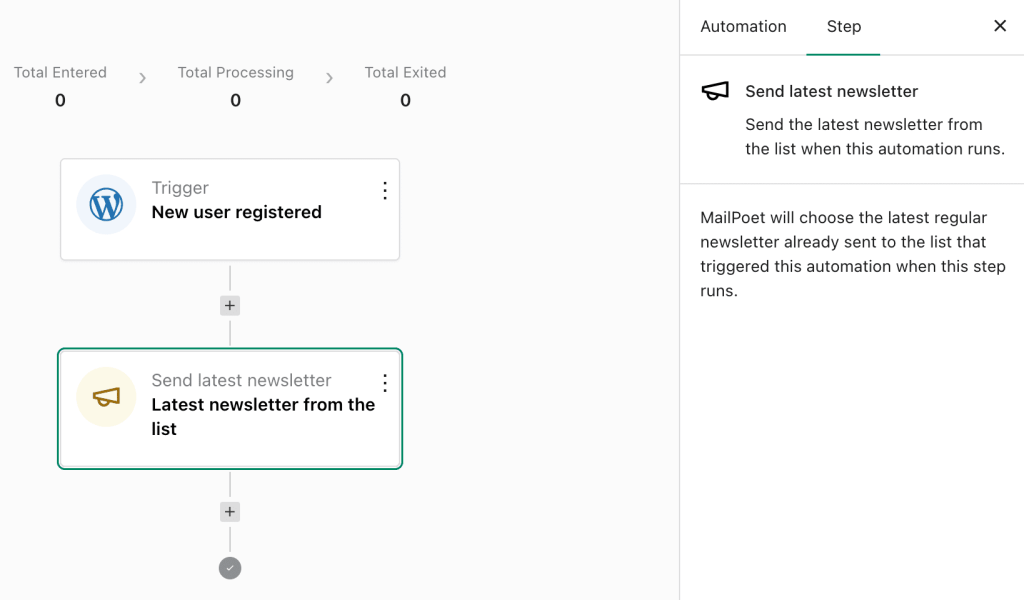Image resolution: width=1024 pixels, height=600 pixels.
Task: Click chevron between Total Processing and Exited
Action: coord(329,78)
